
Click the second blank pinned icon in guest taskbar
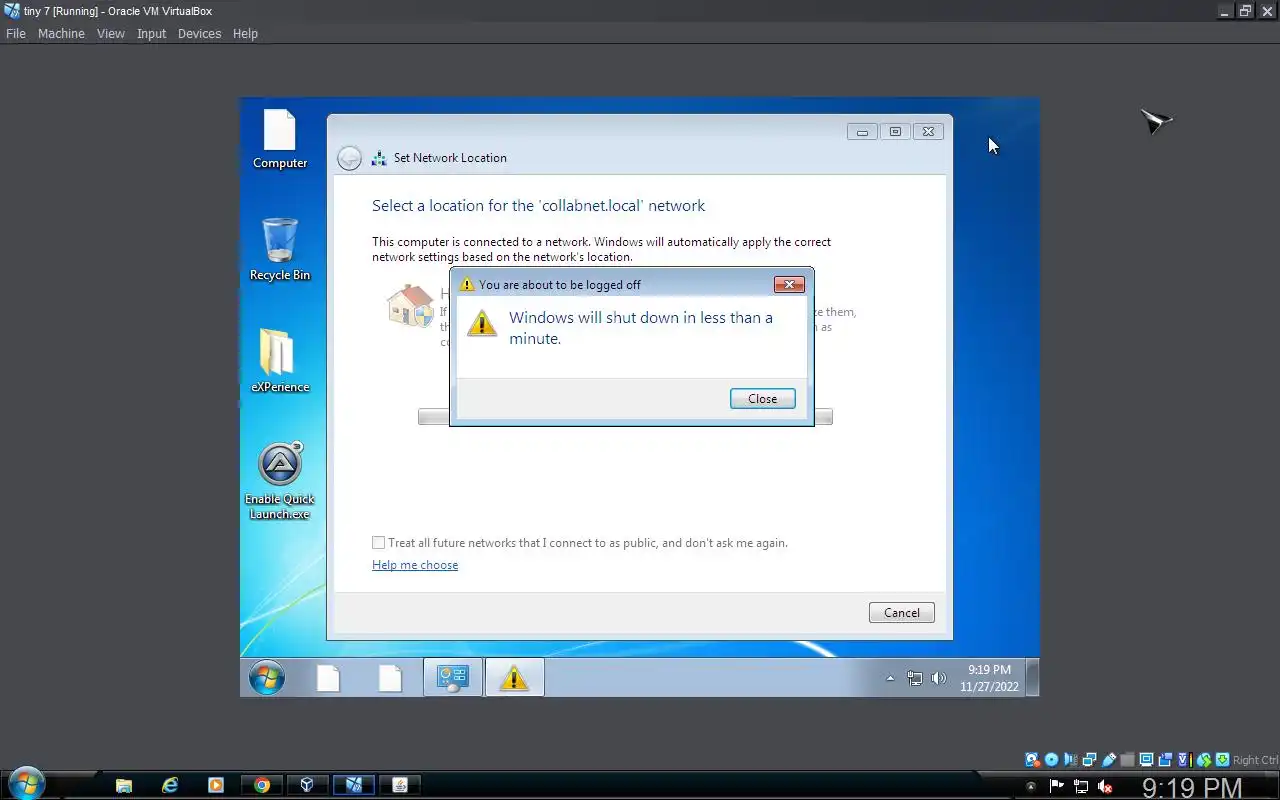coord(390,678)
